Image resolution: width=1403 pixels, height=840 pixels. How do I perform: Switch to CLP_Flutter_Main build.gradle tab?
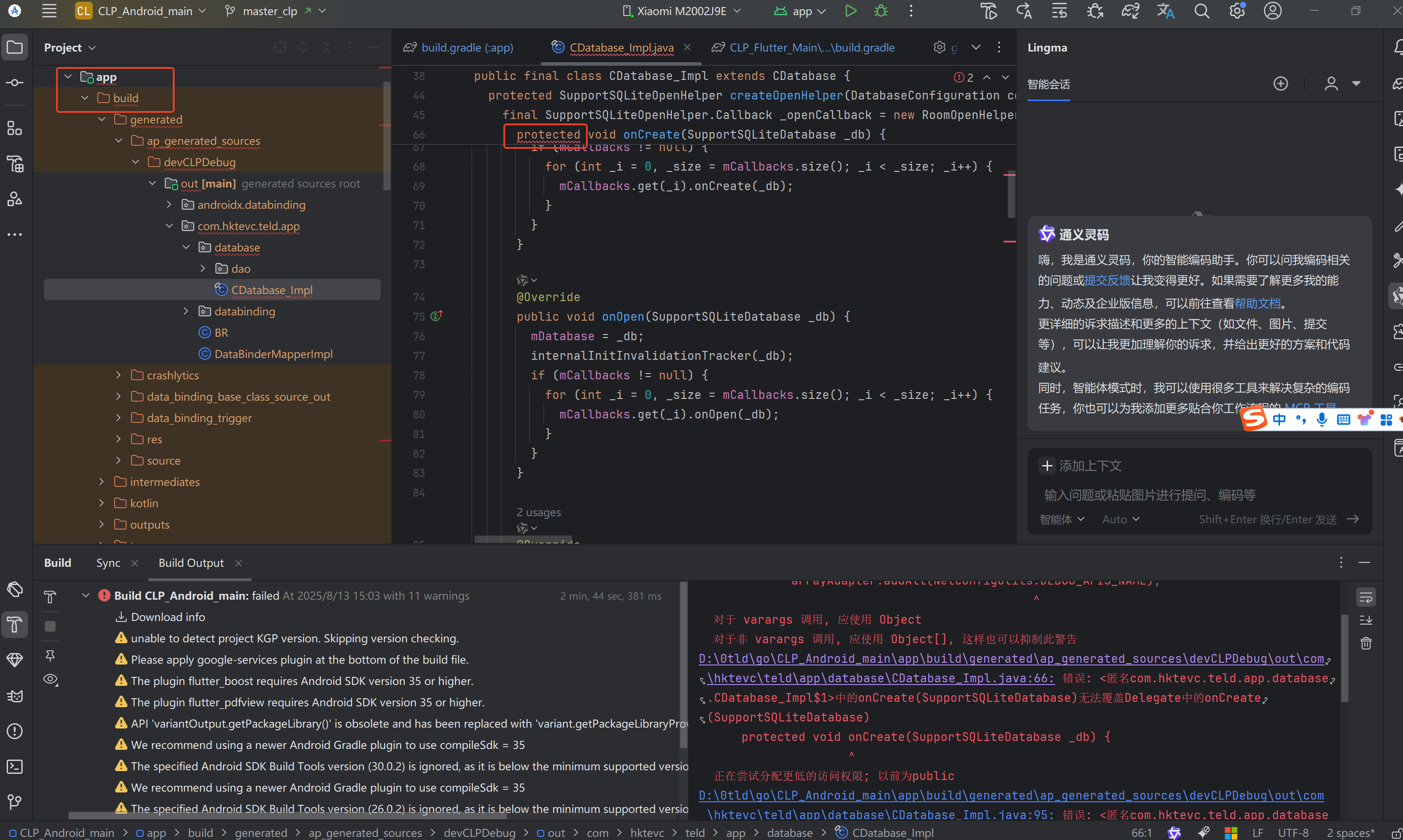click(804, 48)
